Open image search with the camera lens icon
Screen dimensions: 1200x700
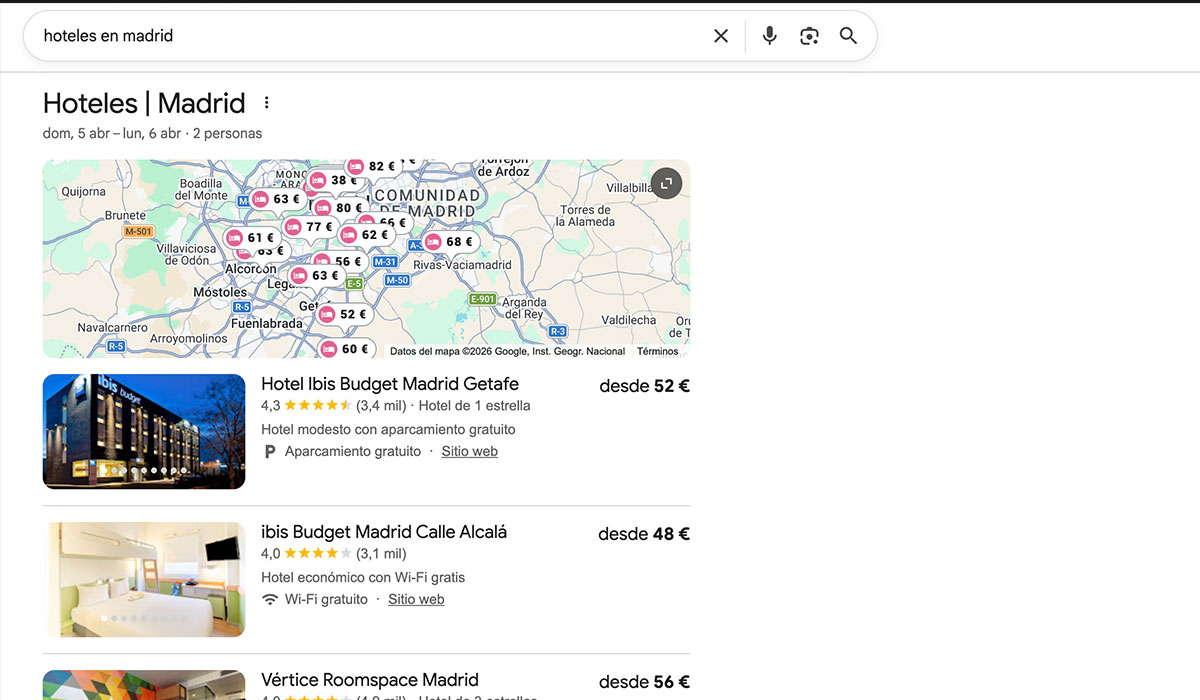pyautogui.click(x=809, y=36)
